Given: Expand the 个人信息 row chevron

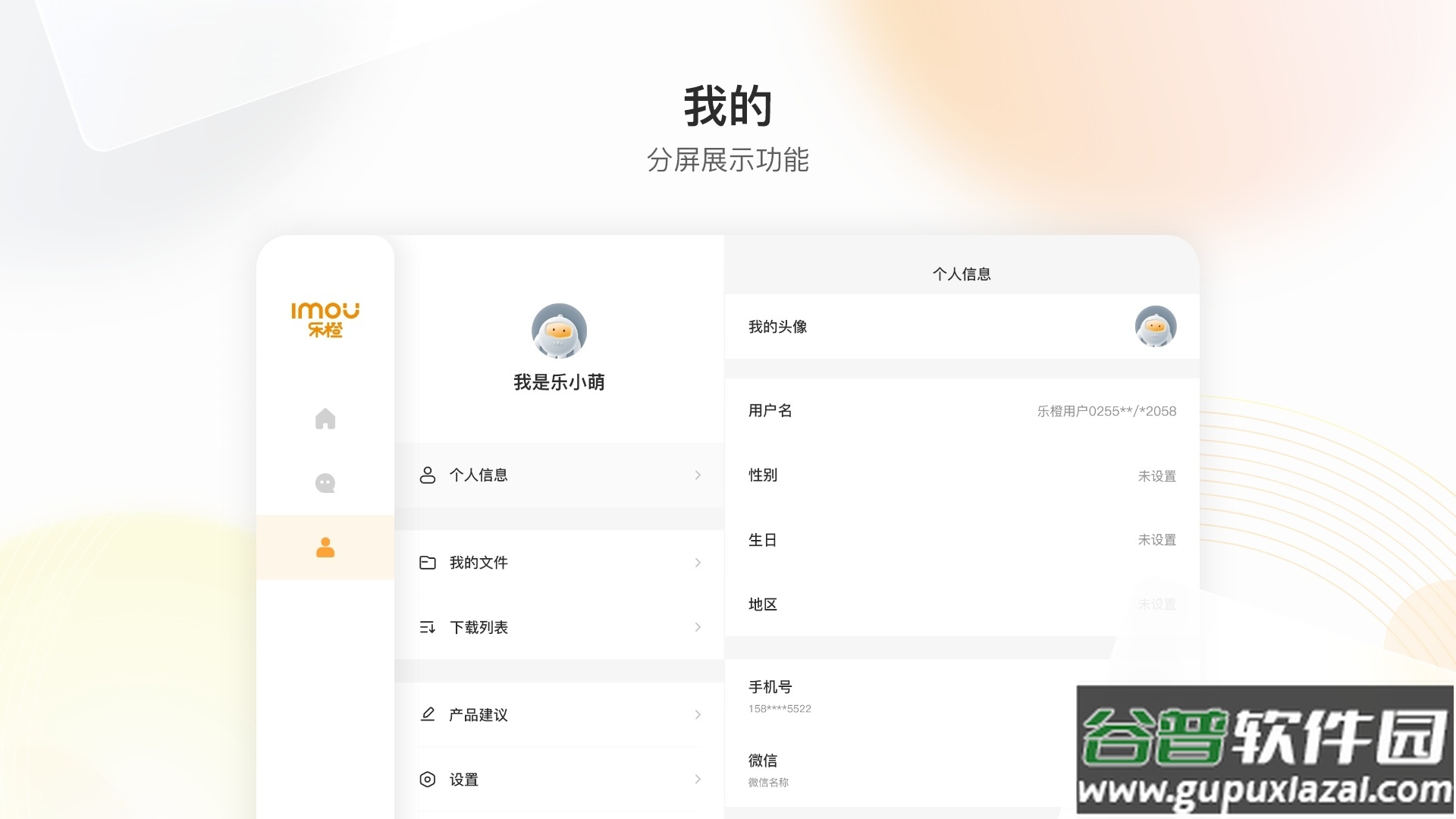Looking at the screenshot, I should (x=698, y=475).
